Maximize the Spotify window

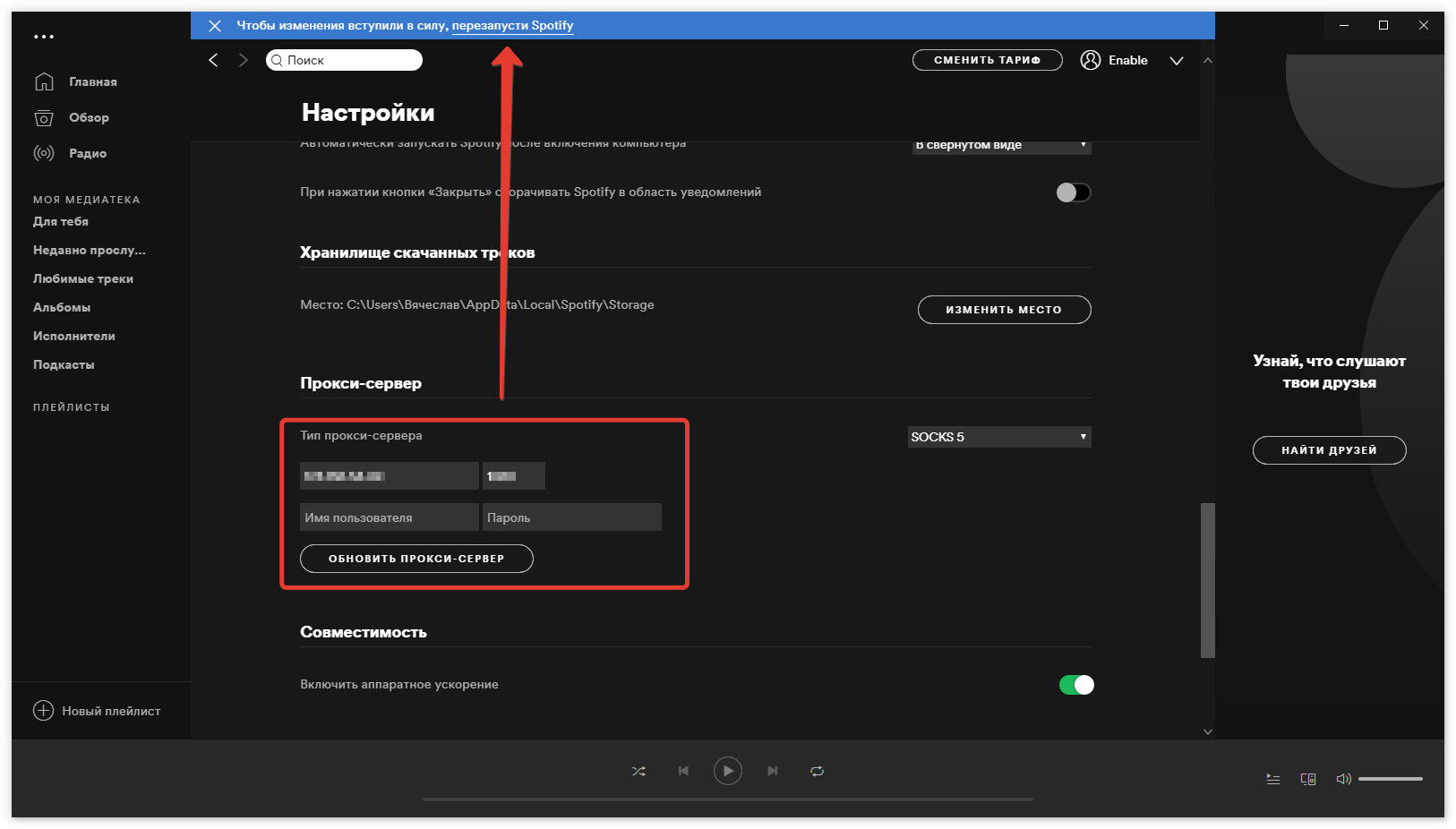[1383, 25]
